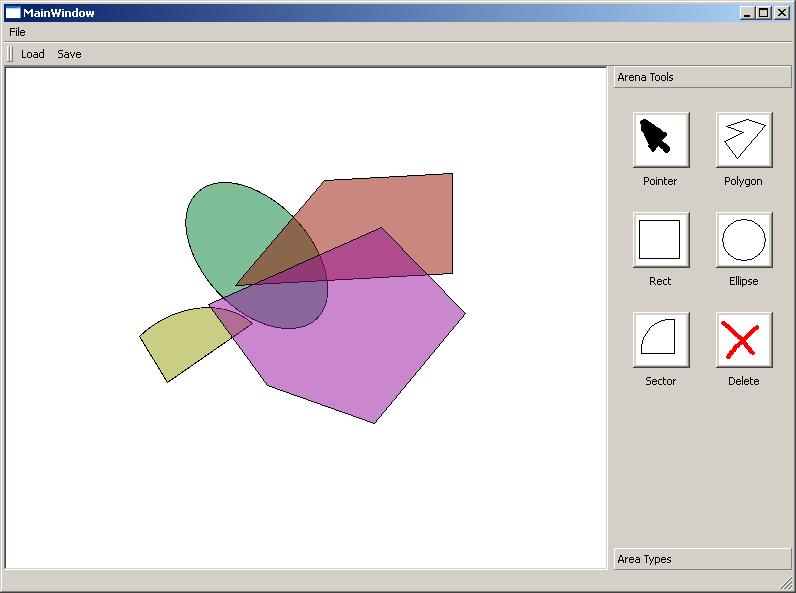Switch to the Arena Tools tab
The image size is (796, 593).
coord(702,77)
